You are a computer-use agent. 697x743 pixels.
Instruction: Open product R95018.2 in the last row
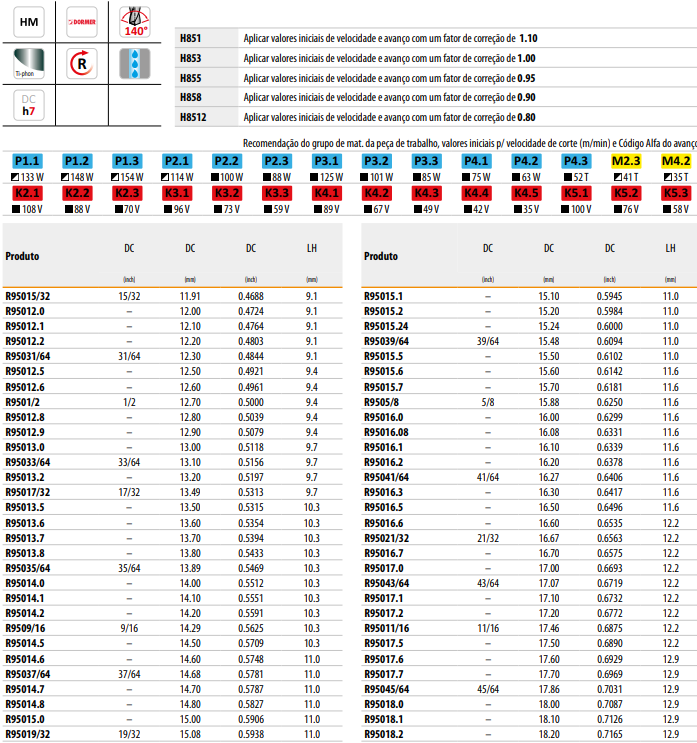[386, 734]
